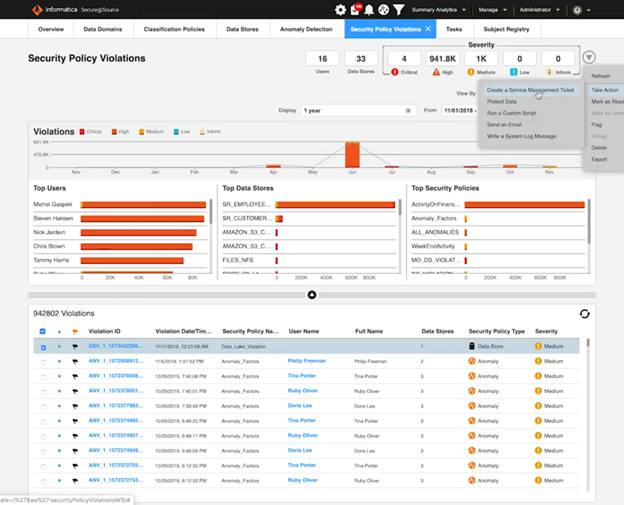Click the Tina Porter user name link

point(303,375)
